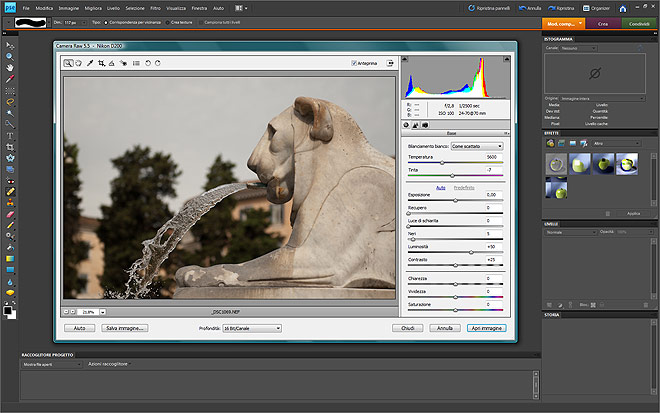
Task: Adjust the Temperatura slider handle
Action: pos(442,163)
